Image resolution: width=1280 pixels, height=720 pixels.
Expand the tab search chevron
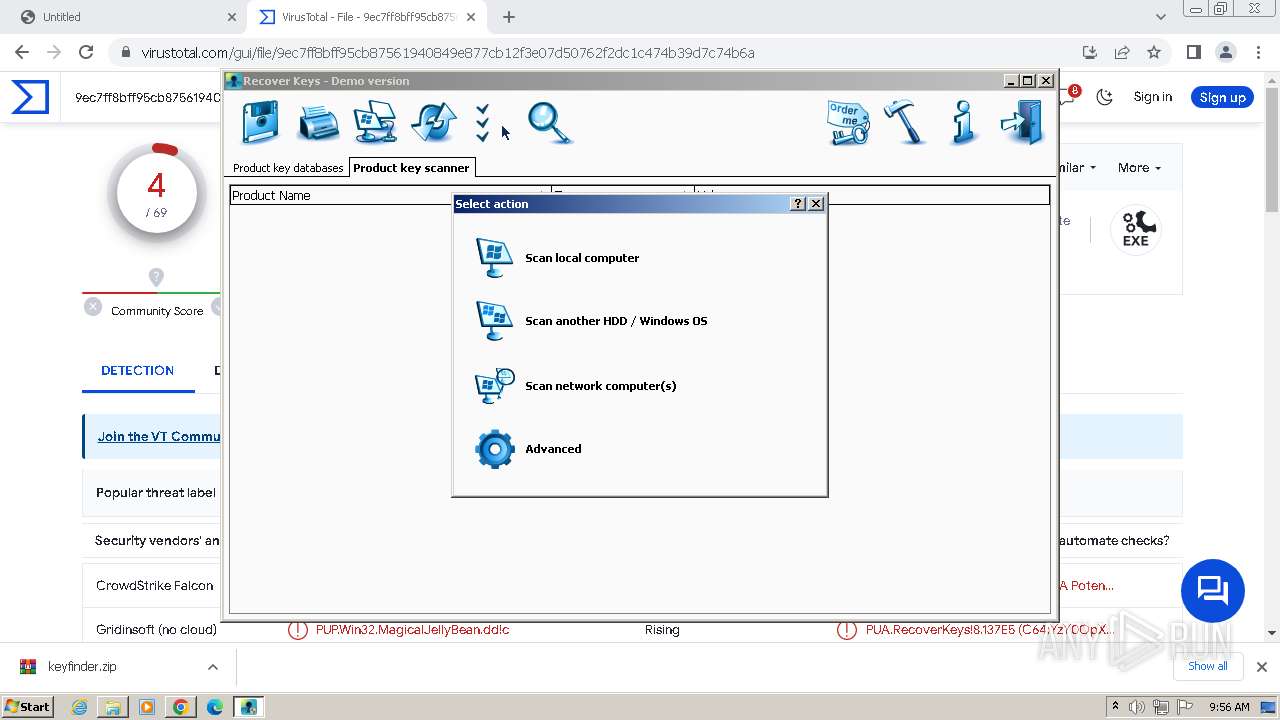click(x=1161, y=17)
